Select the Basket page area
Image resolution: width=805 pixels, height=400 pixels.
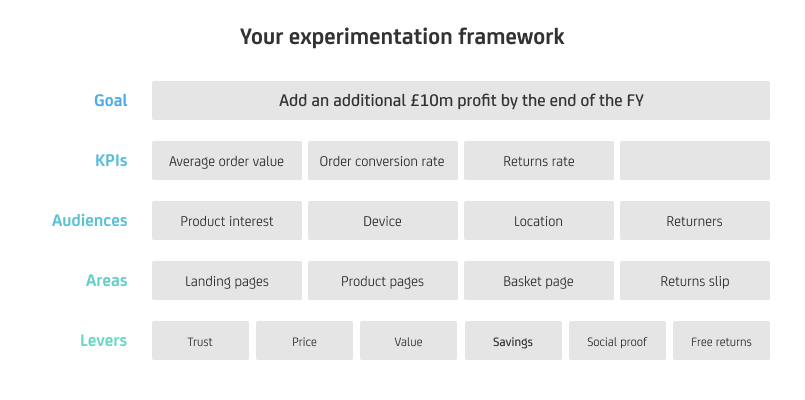[538, 281]
